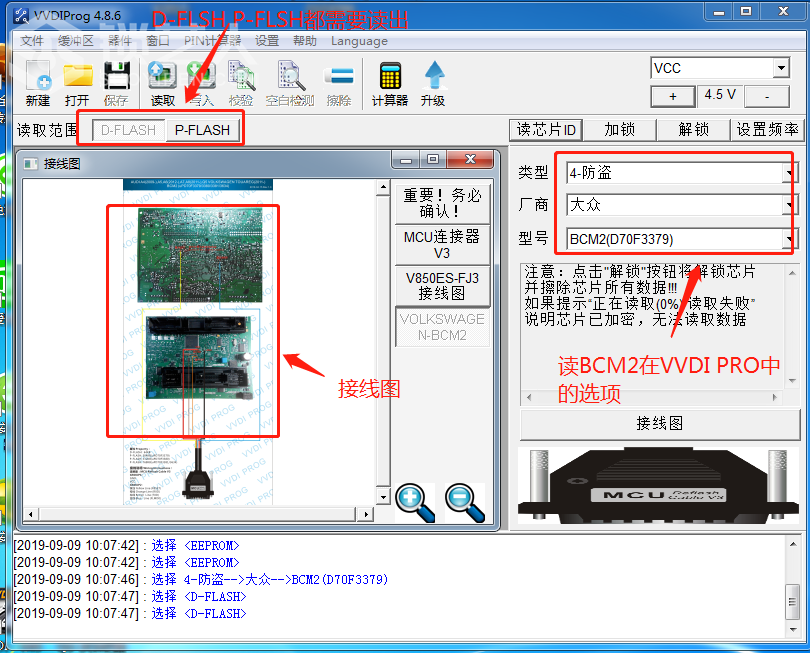Screen dimensions: 810x653
Task: Zoom out of the wiring diagram
Action: pyautogui.click(x=465, y=502)
